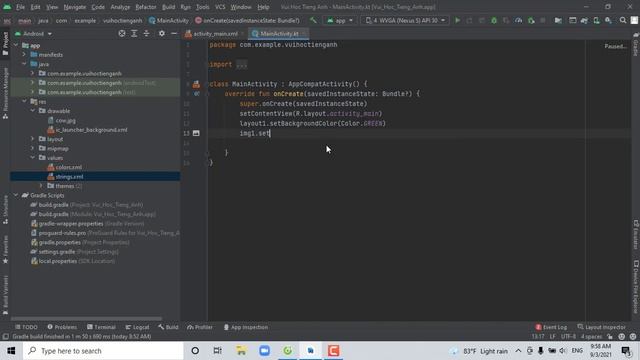Screen dimensions: 640x360
Task: Open the VCS menu
Action: click(x=220, y=7)
